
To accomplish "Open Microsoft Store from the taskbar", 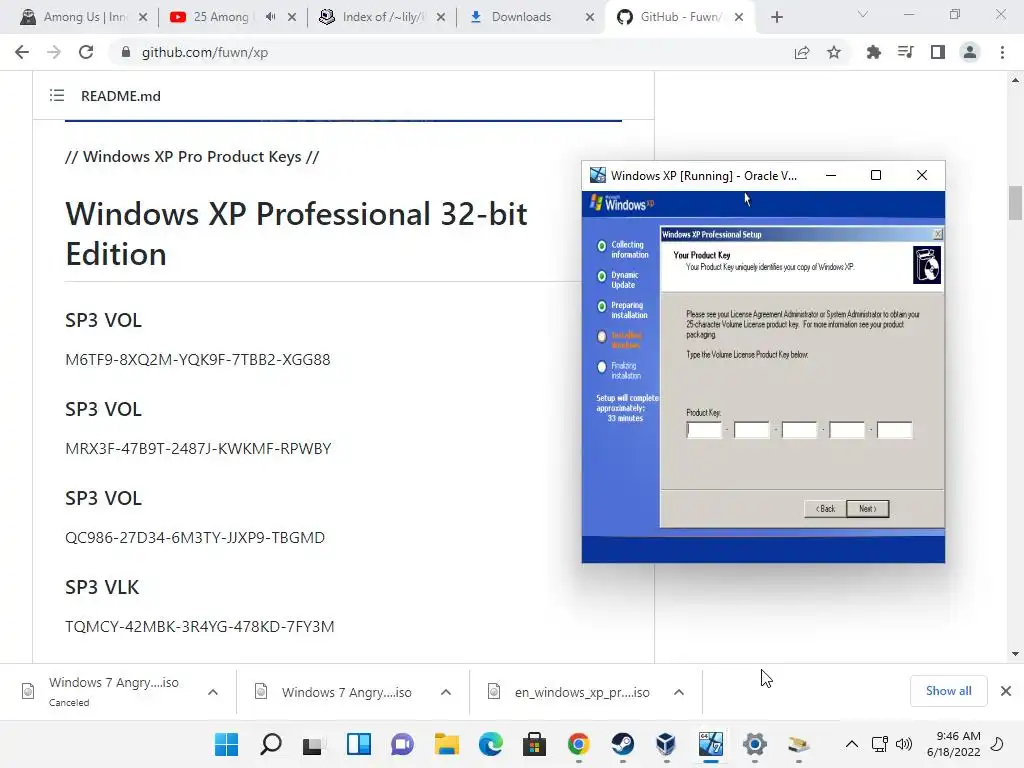I will tap(534, 744).
